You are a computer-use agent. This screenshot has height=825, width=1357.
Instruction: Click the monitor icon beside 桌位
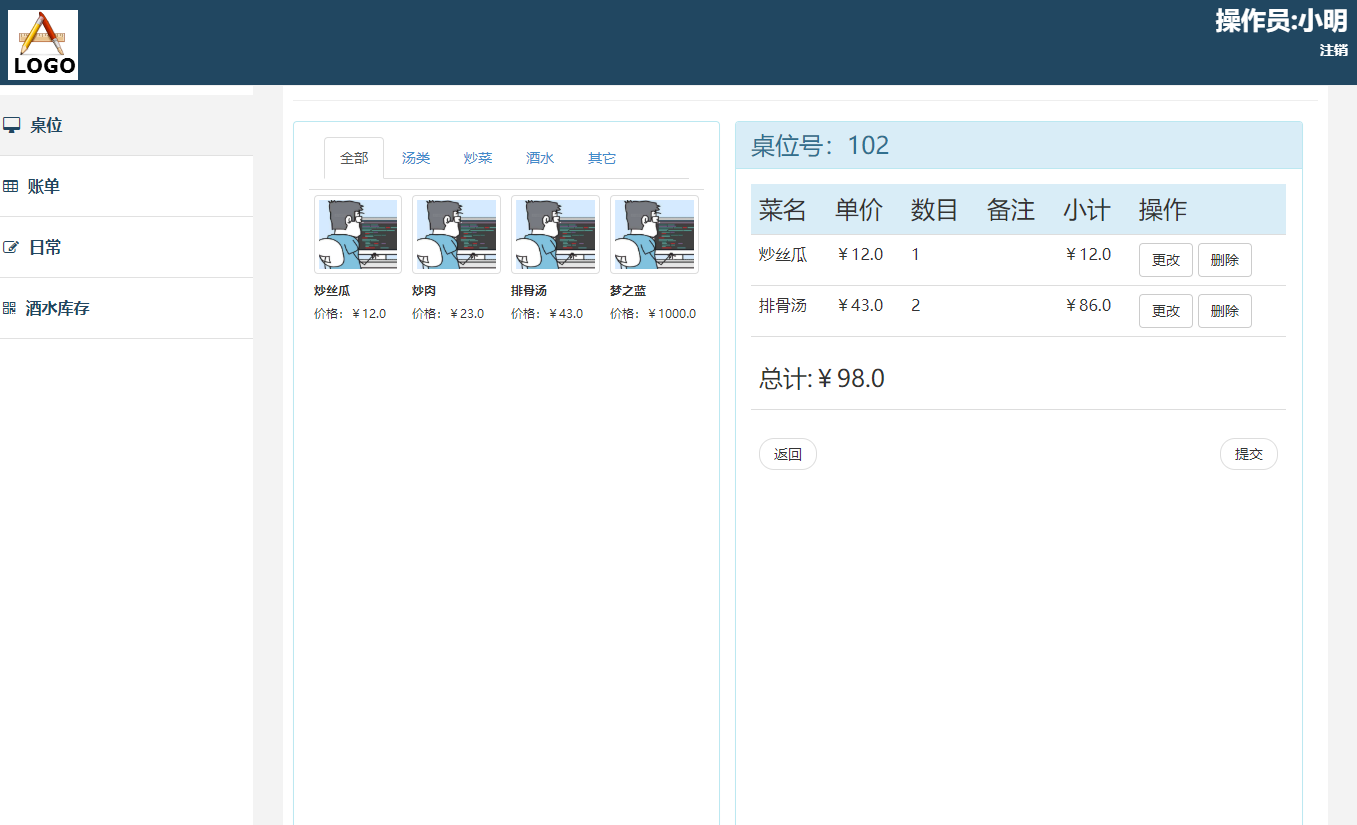pos(12,125)
